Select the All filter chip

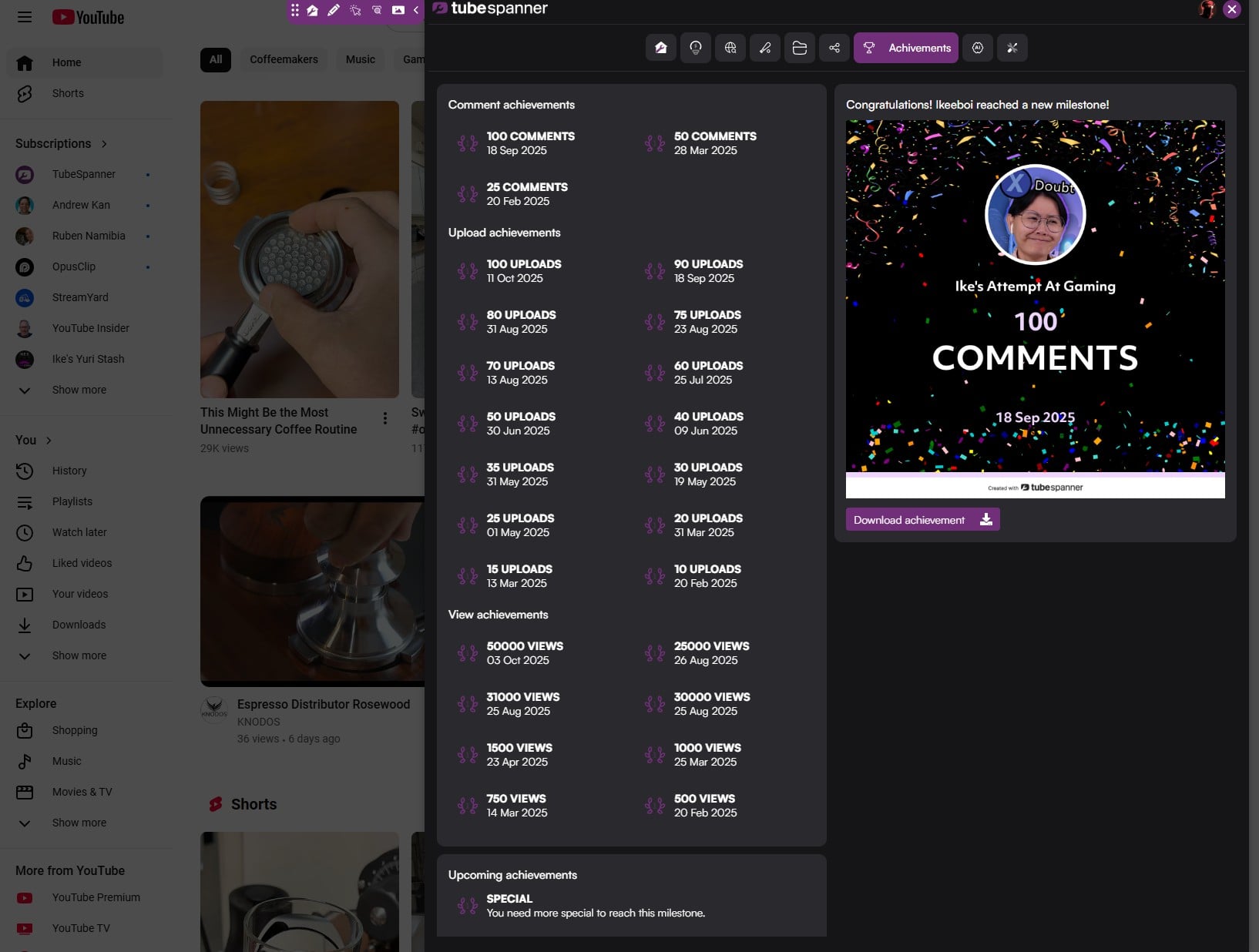[x=216, y=59]
